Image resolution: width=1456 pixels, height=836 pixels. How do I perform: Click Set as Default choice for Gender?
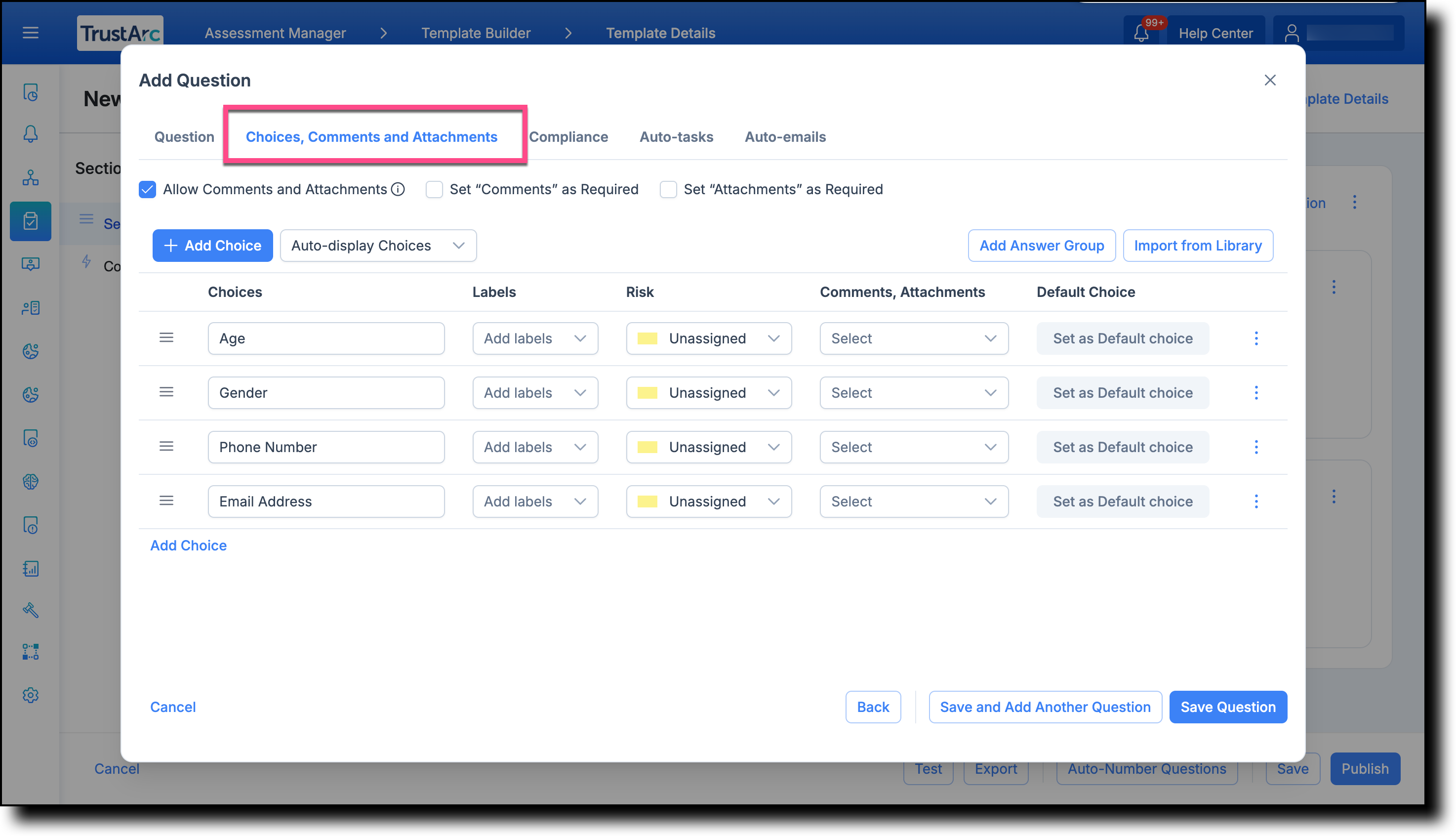1123,393
